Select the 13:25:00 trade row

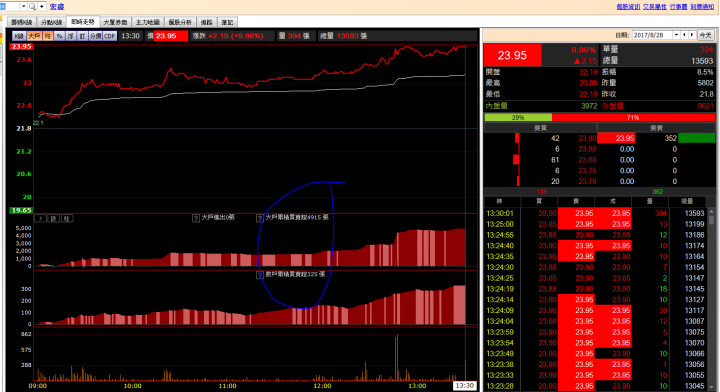(596, 224)
